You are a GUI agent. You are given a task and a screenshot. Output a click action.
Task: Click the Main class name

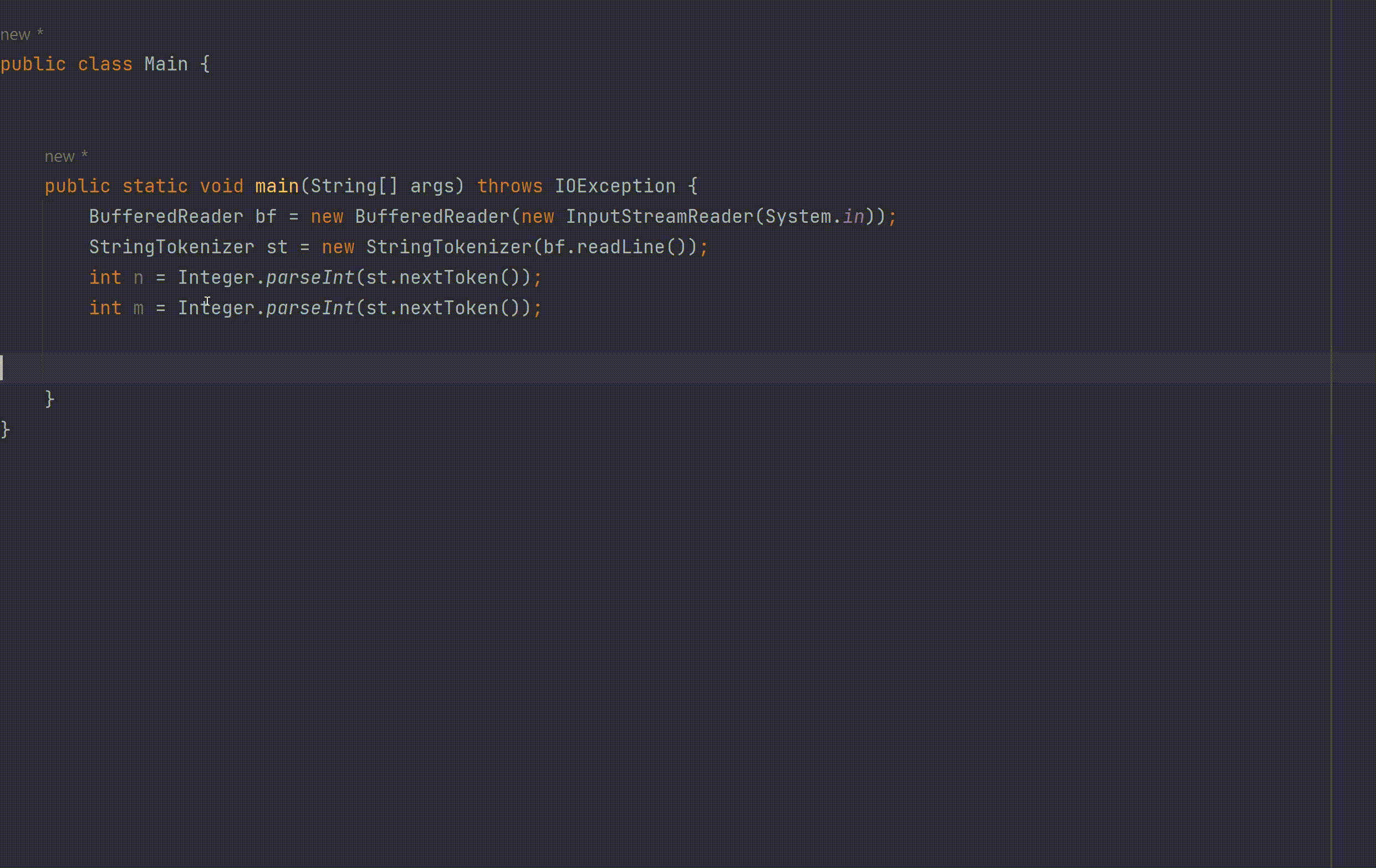[166, 64]
